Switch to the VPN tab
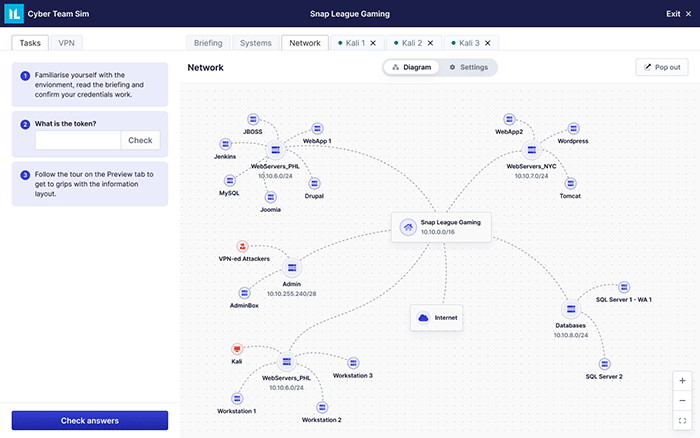Image resolution: width=700 pixels, height=438 pixels. (x=66, y=43)
